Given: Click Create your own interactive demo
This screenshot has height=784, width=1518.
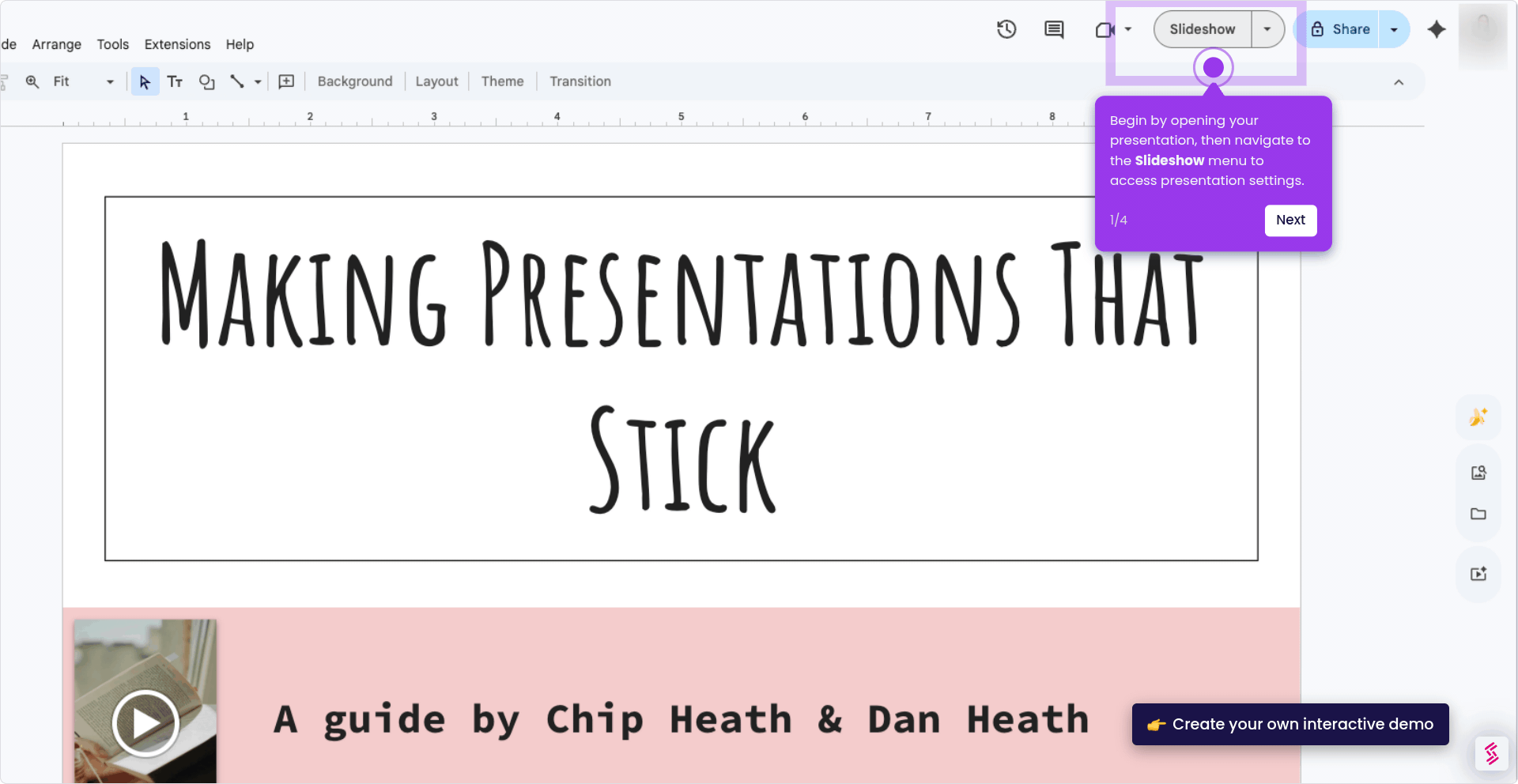Looking at the screenshot, I should (x=1290, y=724).
